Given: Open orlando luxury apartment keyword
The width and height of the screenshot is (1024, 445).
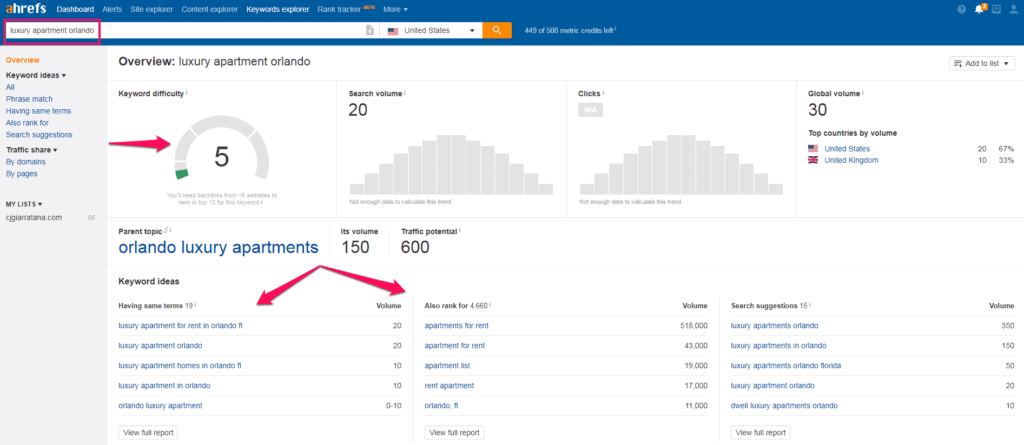Looking at the screenshot, I should (x=160, y=405).
